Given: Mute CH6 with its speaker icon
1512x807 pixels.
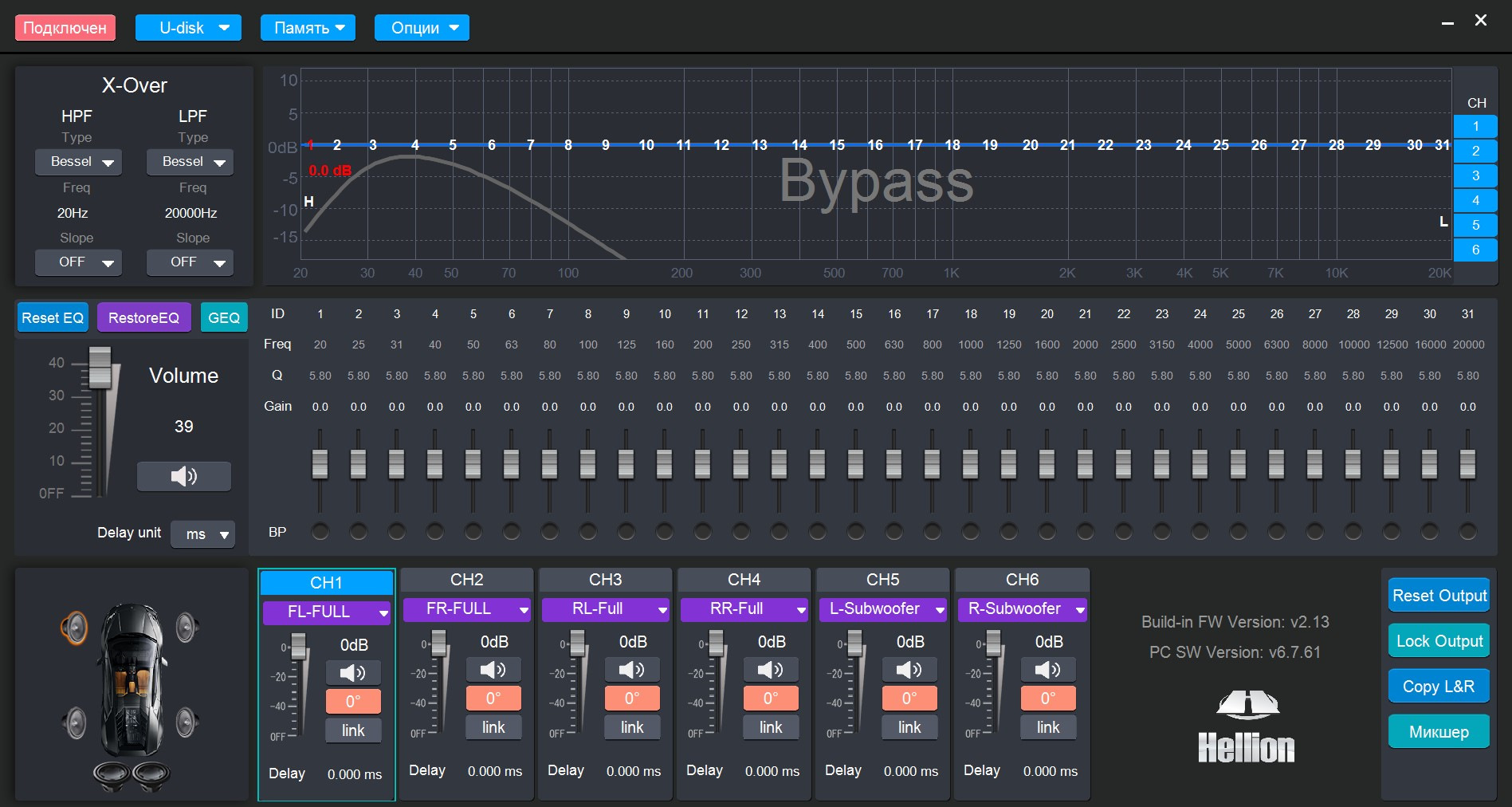Looking at the screenshot, I should pos(1047,669).
